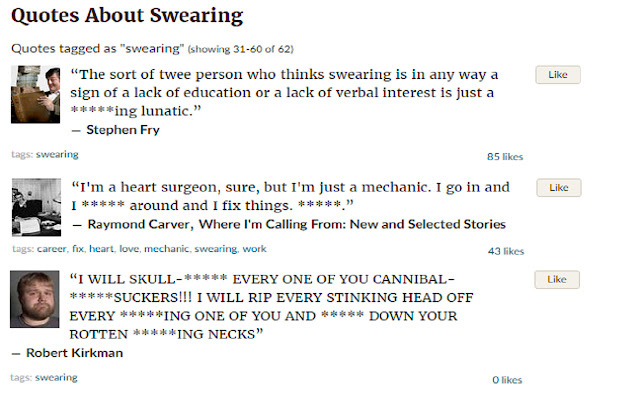Open the Robert Kirkman author link
The height and width of the screenshot is (400, 640).
click(x=74, y=353)
